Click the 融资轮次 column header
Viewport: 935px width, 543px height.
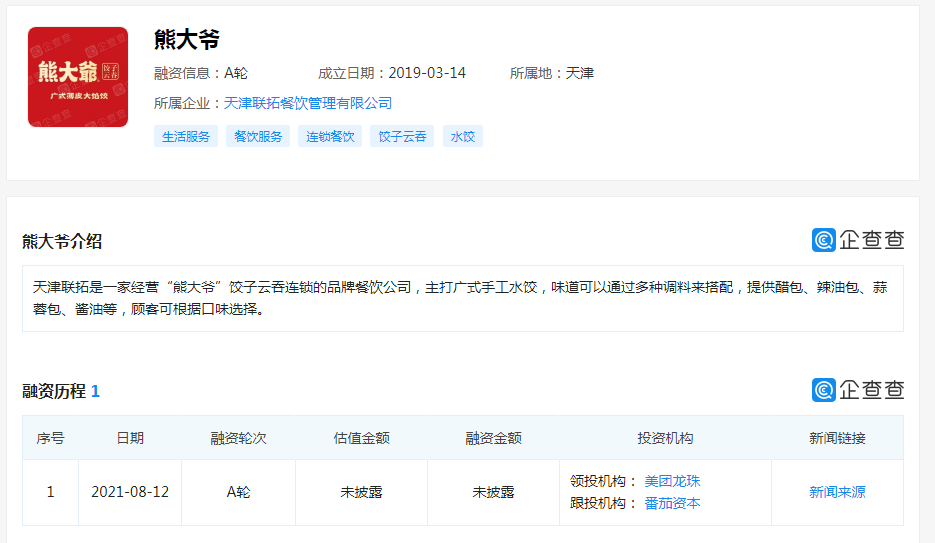coord(238,438)
